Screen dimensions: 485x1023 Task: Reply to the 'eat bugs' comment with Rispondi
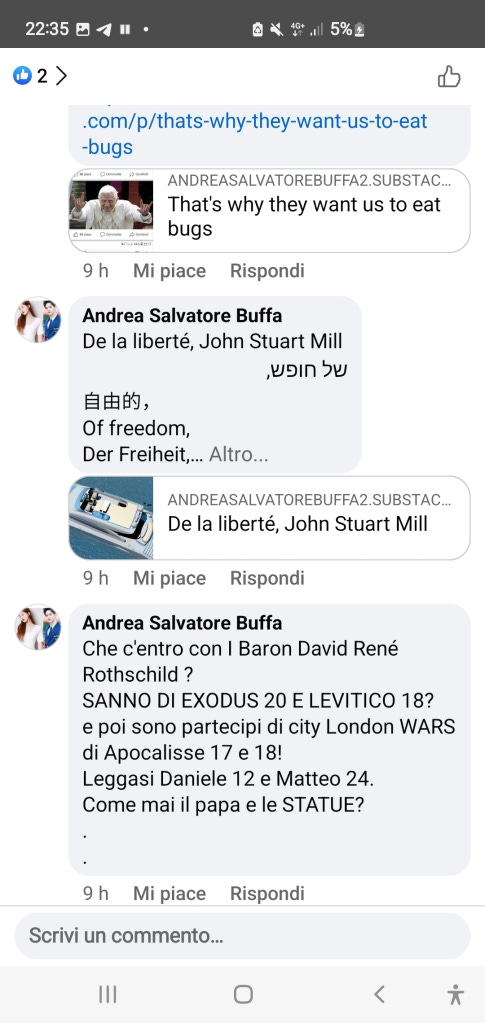pyautogui.click(x=267, y=271)
